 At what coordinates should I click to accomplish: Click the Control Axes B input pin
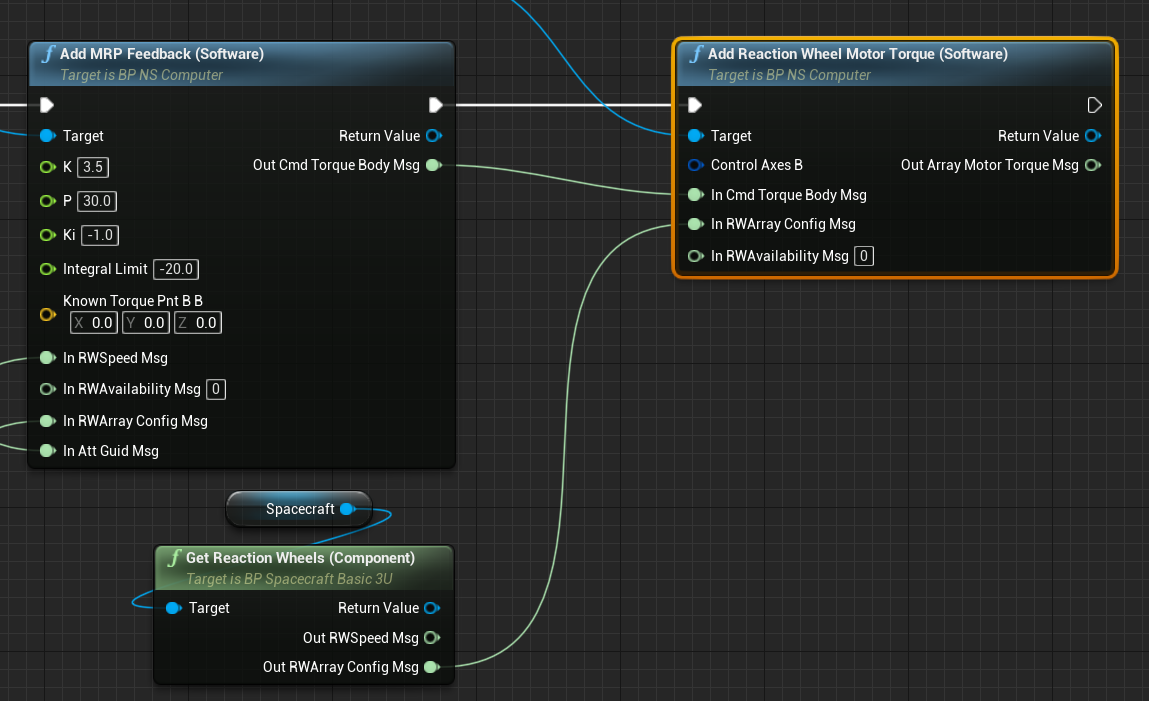695,165
